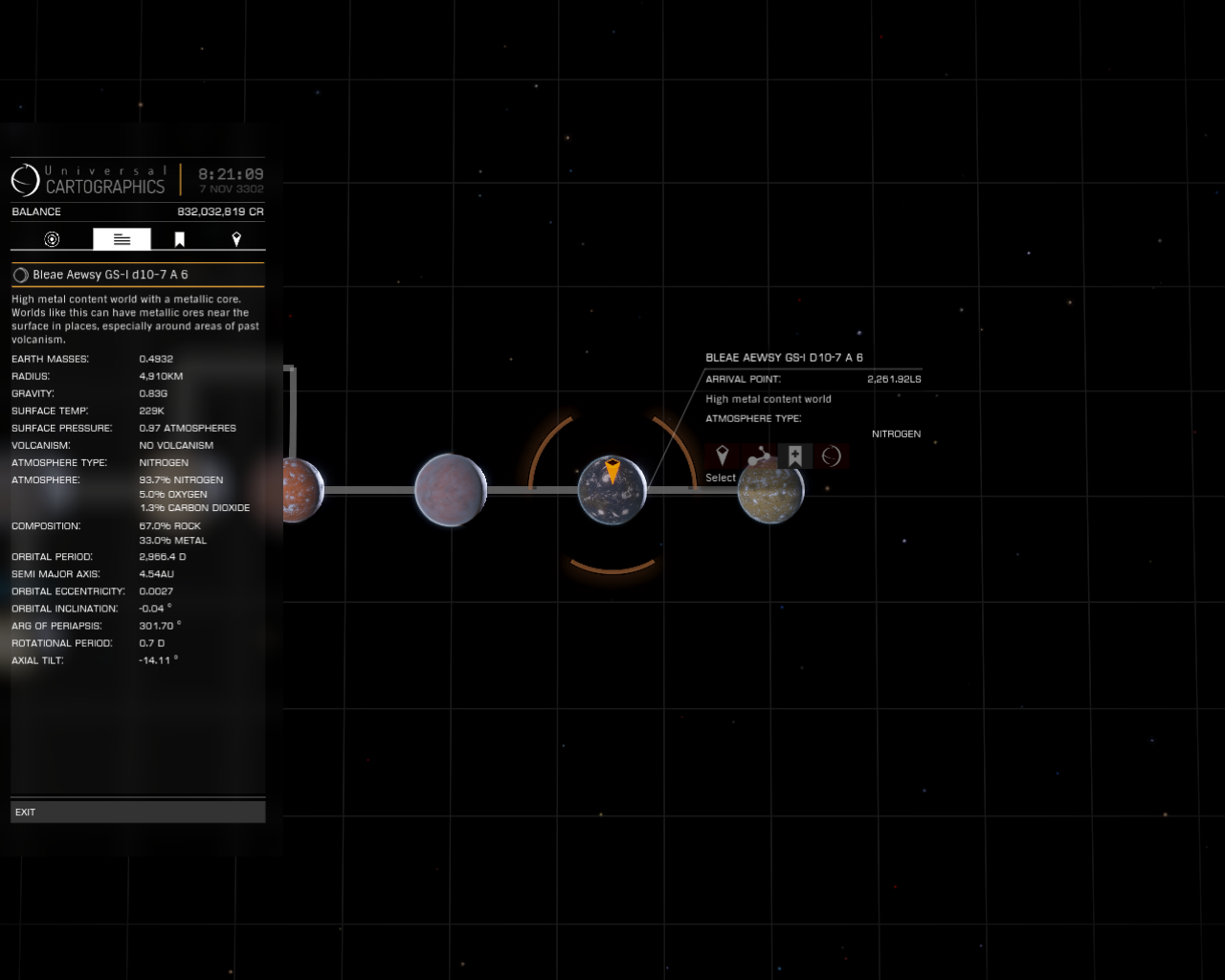Select the orange-red planet at the panel edge
Viewport: 1225px width, 980px height.
(x=303, y=490)
